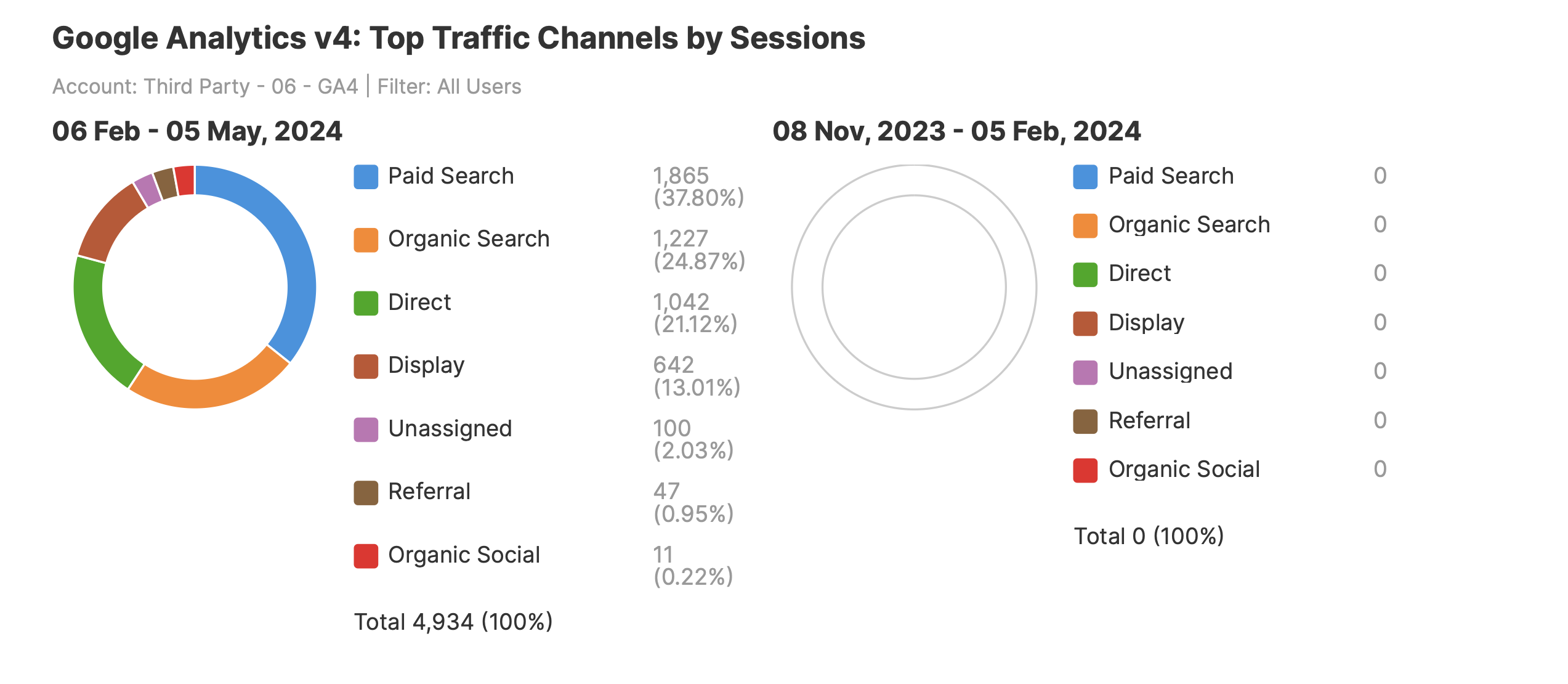The image size is (1568, 684).
Task: Click the green Direct swatch in the Nov–Feb legend
Action: point(1085,274)
